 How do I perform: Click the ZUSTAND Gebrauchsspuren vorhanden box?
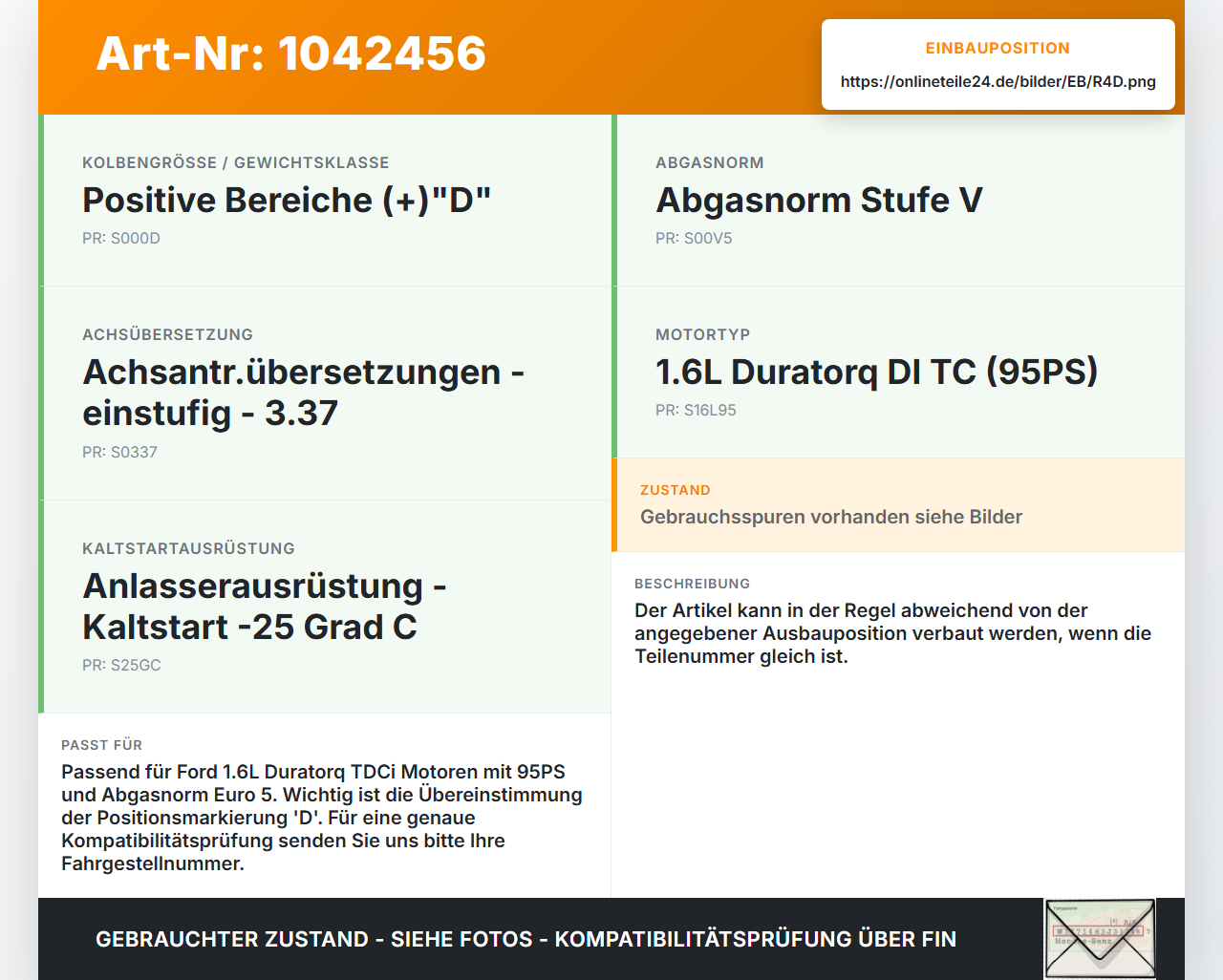click(x=898, y=505)
